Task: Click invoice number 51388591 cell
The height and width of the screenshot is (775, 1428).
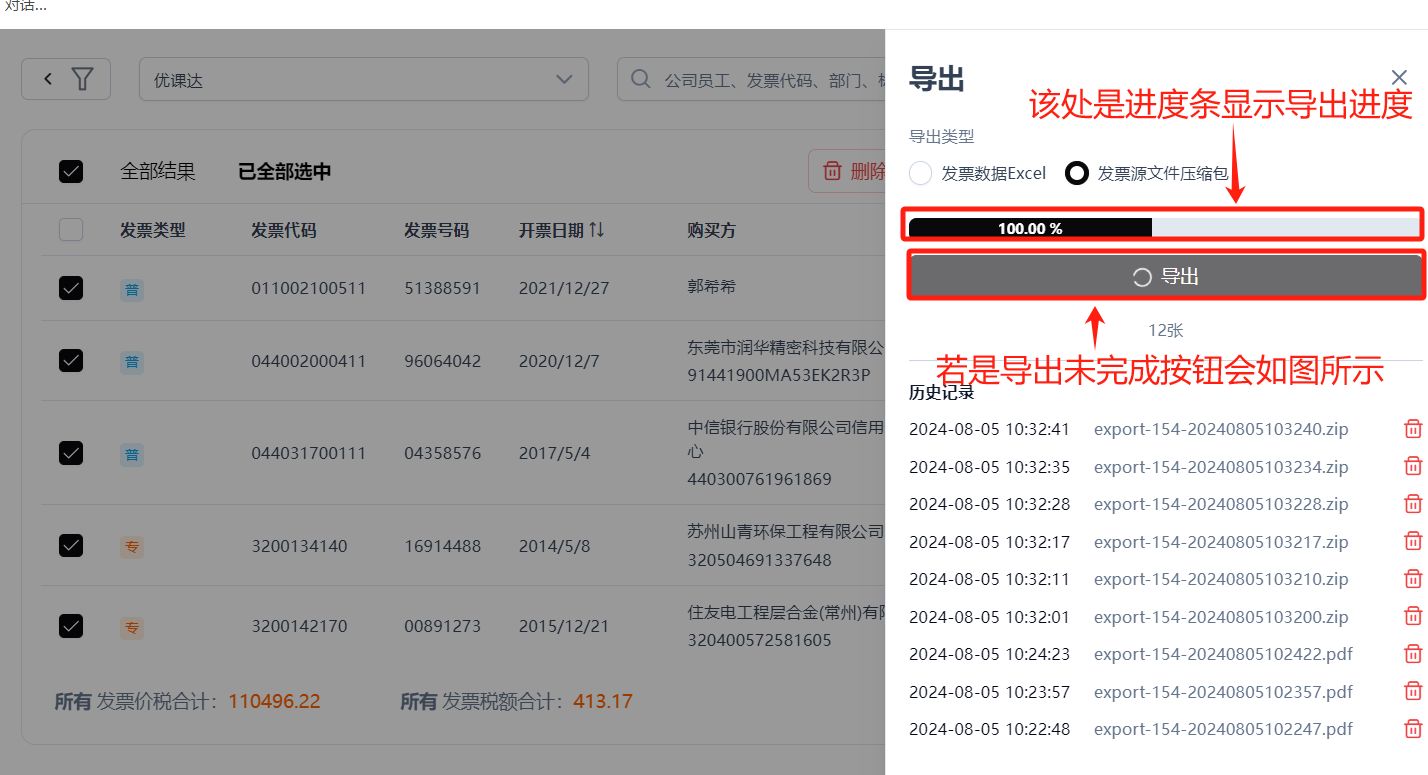Action: click(442, 288)
